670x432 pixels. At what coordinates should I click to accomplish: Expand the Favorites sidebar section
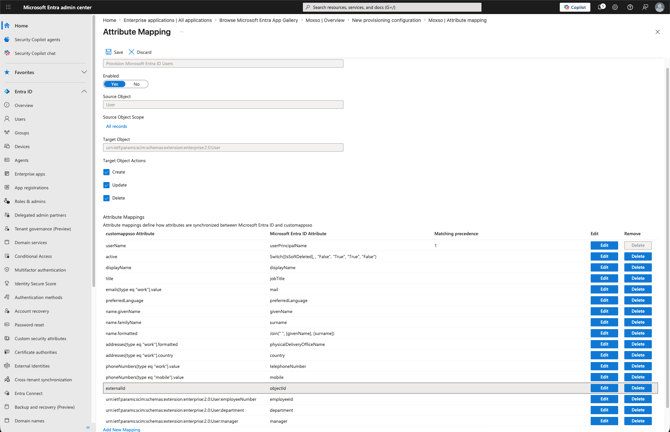coord(84,72)
